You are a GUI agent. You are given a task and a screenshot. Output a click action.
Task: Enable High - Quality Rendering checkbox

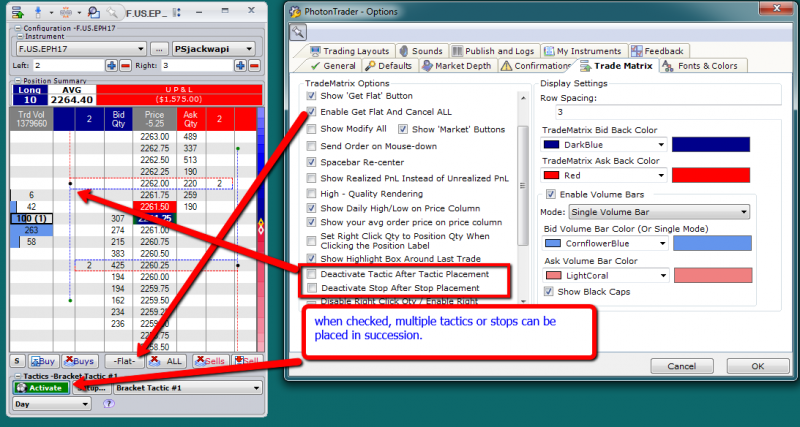tap(311, 193)
